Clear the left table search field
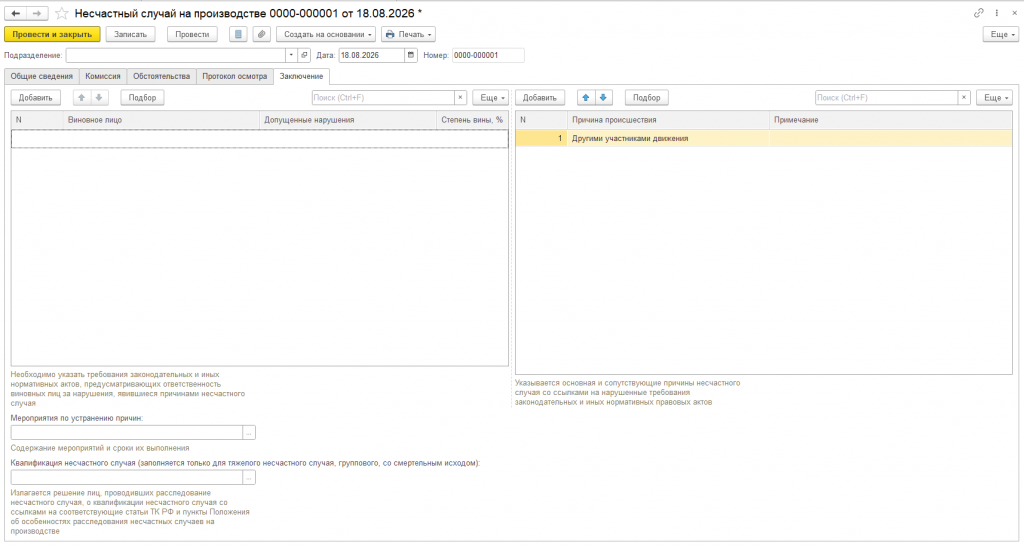The width and height of the screenshot is (1024, 548). (460, 97)
